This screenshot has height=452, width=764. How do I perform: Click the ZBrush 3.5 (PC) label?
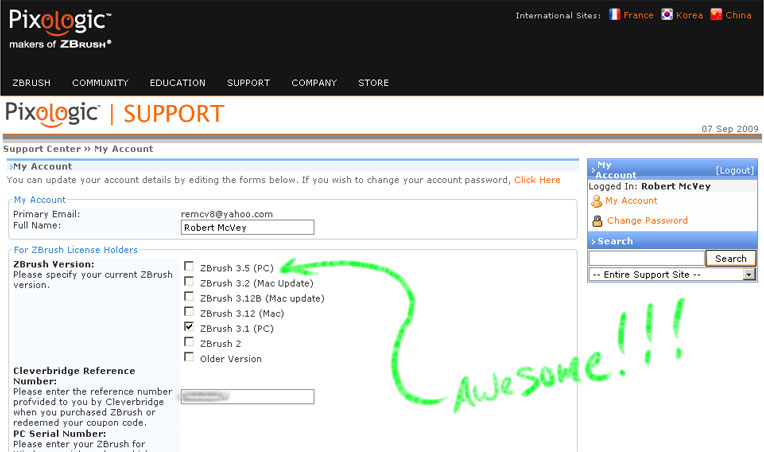point(237,268)
